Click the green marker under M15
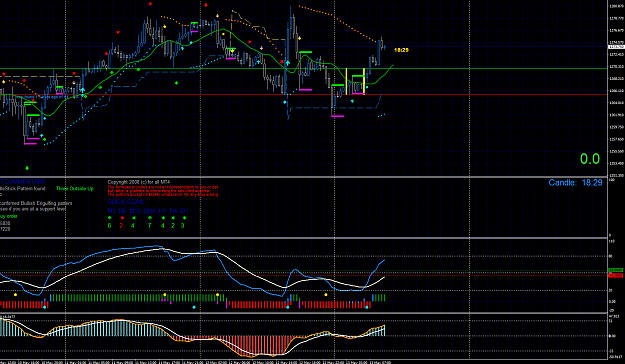The width and height of the screenshot is (625, 364). click(x=134, y=218)
